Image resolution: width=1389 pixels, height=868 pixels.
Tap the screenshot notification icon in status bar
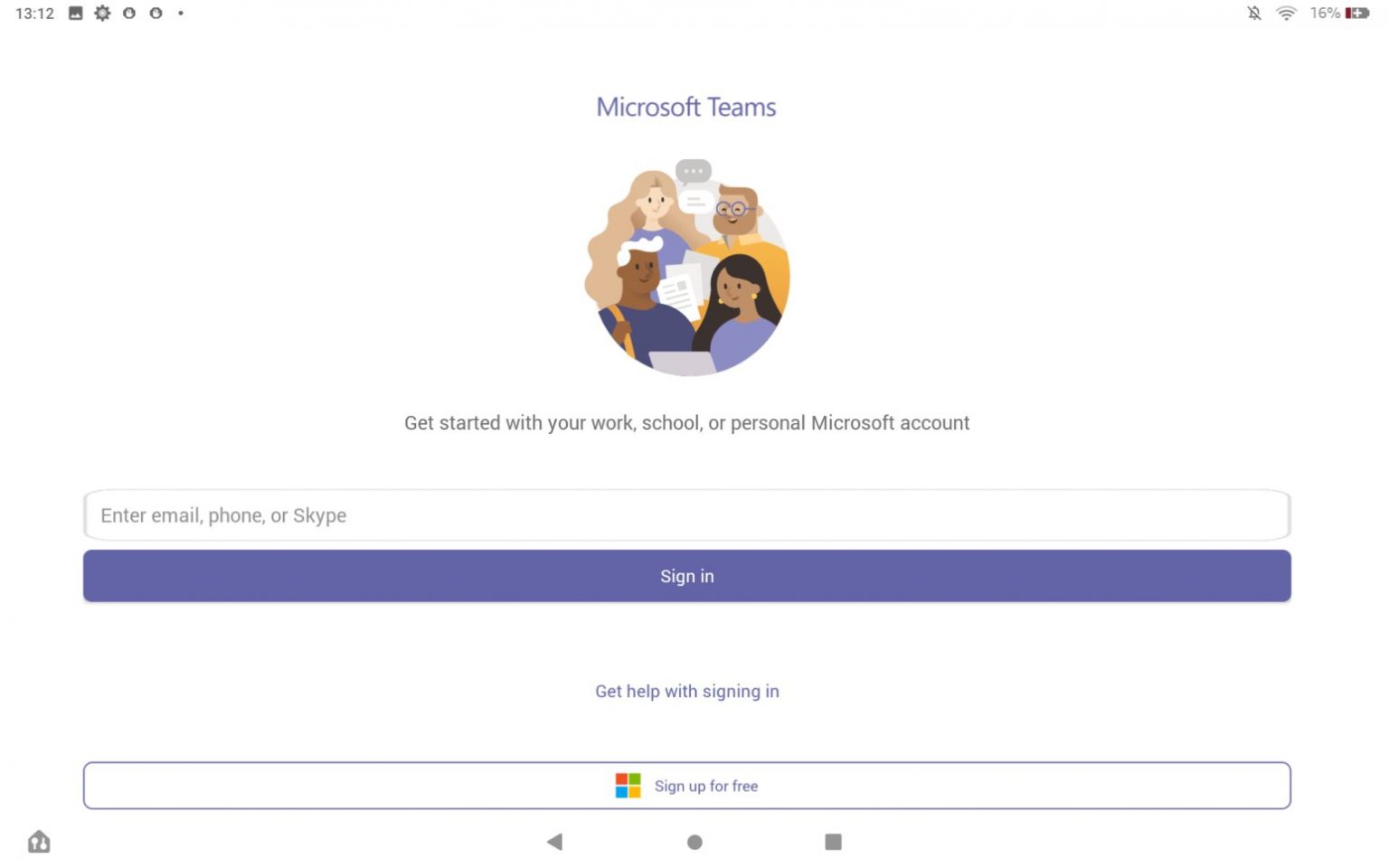[74, 13]
